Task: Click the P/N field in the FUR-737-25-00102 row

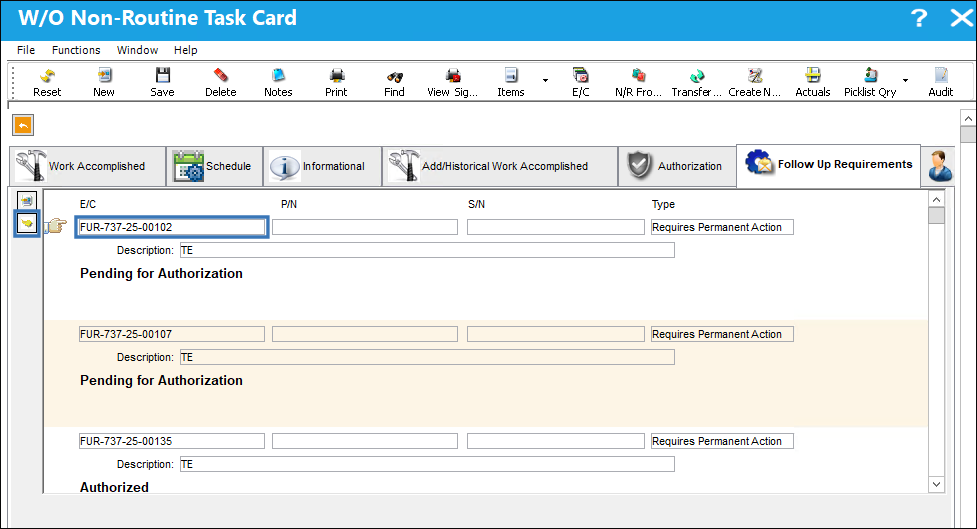Action: 365,227
